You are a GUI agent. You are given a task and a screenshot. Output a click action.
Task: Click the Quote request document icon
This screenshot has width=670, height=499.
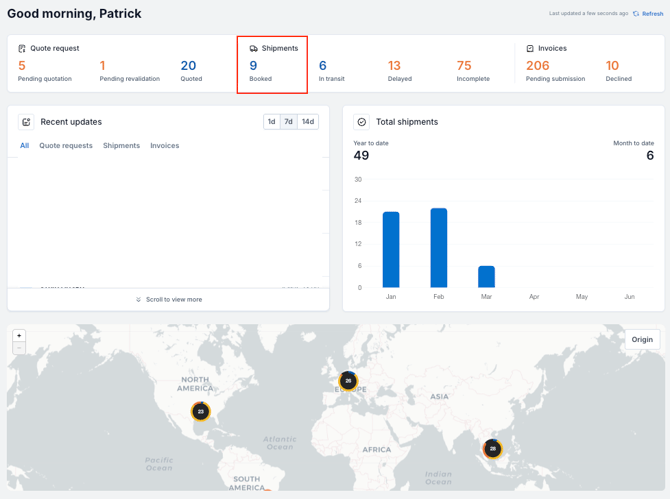pyautogui.click(x=22, y=48)
